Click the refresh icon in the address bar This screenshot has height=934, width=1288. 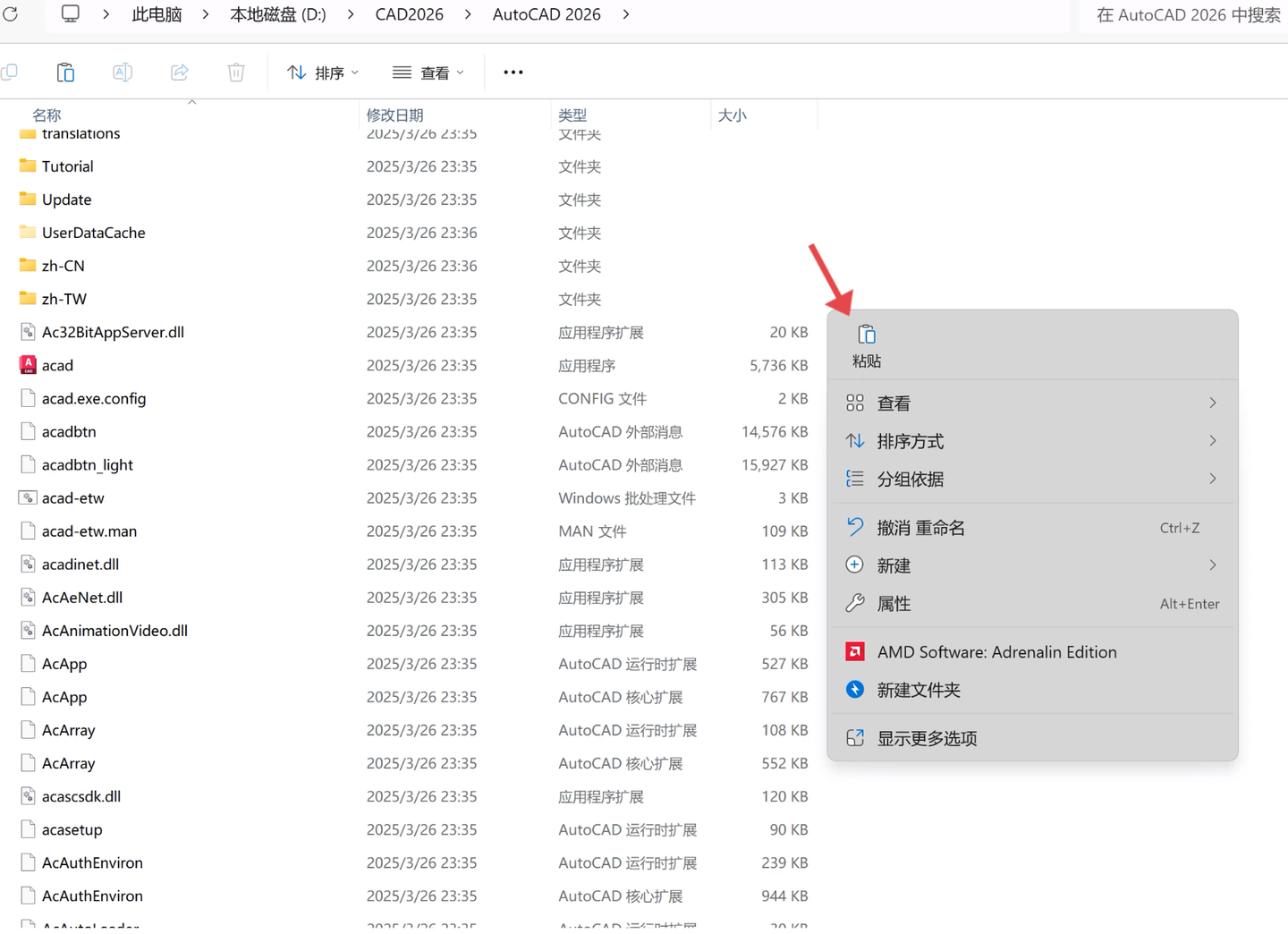[x=11, y=14]
